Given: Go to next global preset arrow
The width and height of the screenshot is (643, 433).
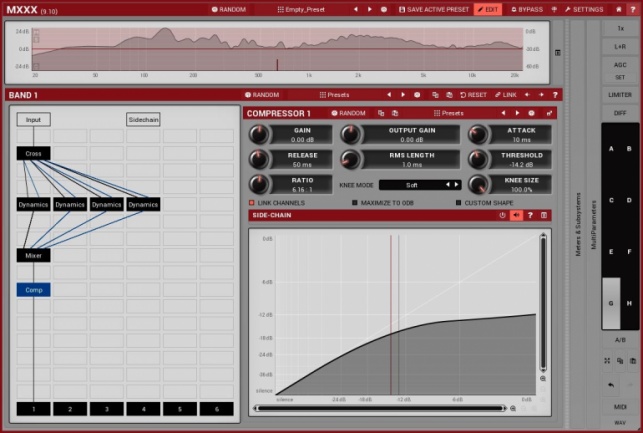Looking at the screenshot, I should point(370,9).
